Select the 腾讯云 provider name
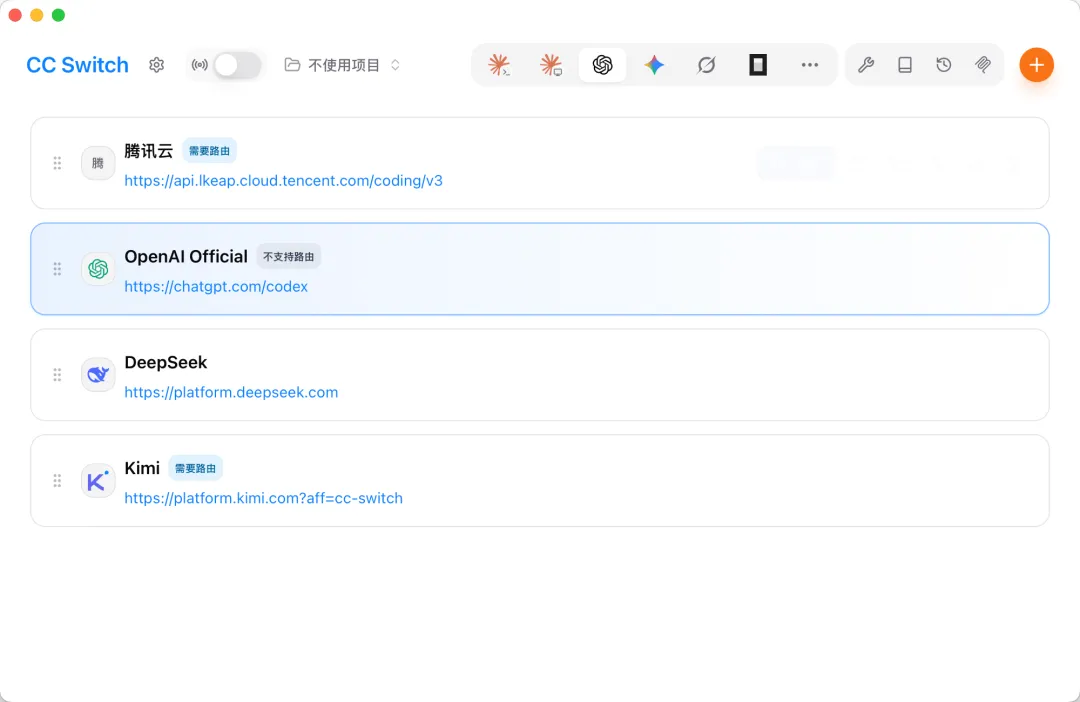The width and height of the screenshot is (1080, 702). tap(149, 151)
